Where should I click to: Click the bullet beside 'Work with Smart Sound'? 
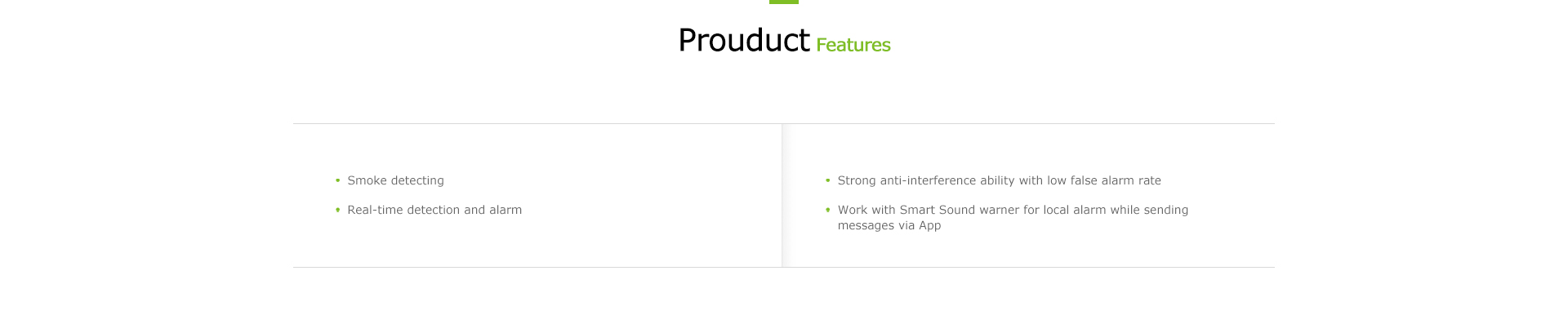pos(827,210)
